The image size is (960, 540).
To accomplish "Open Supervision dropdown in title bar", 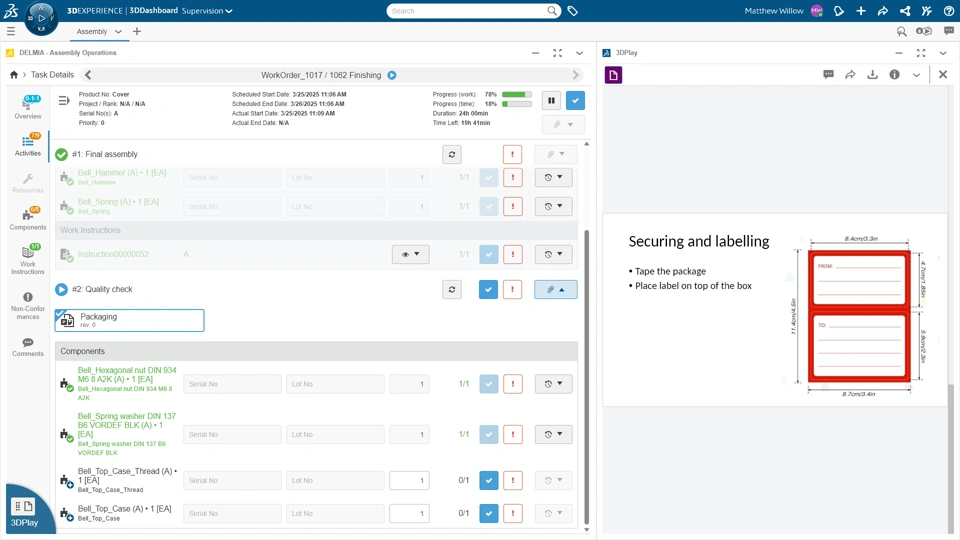I will (207, 11).
